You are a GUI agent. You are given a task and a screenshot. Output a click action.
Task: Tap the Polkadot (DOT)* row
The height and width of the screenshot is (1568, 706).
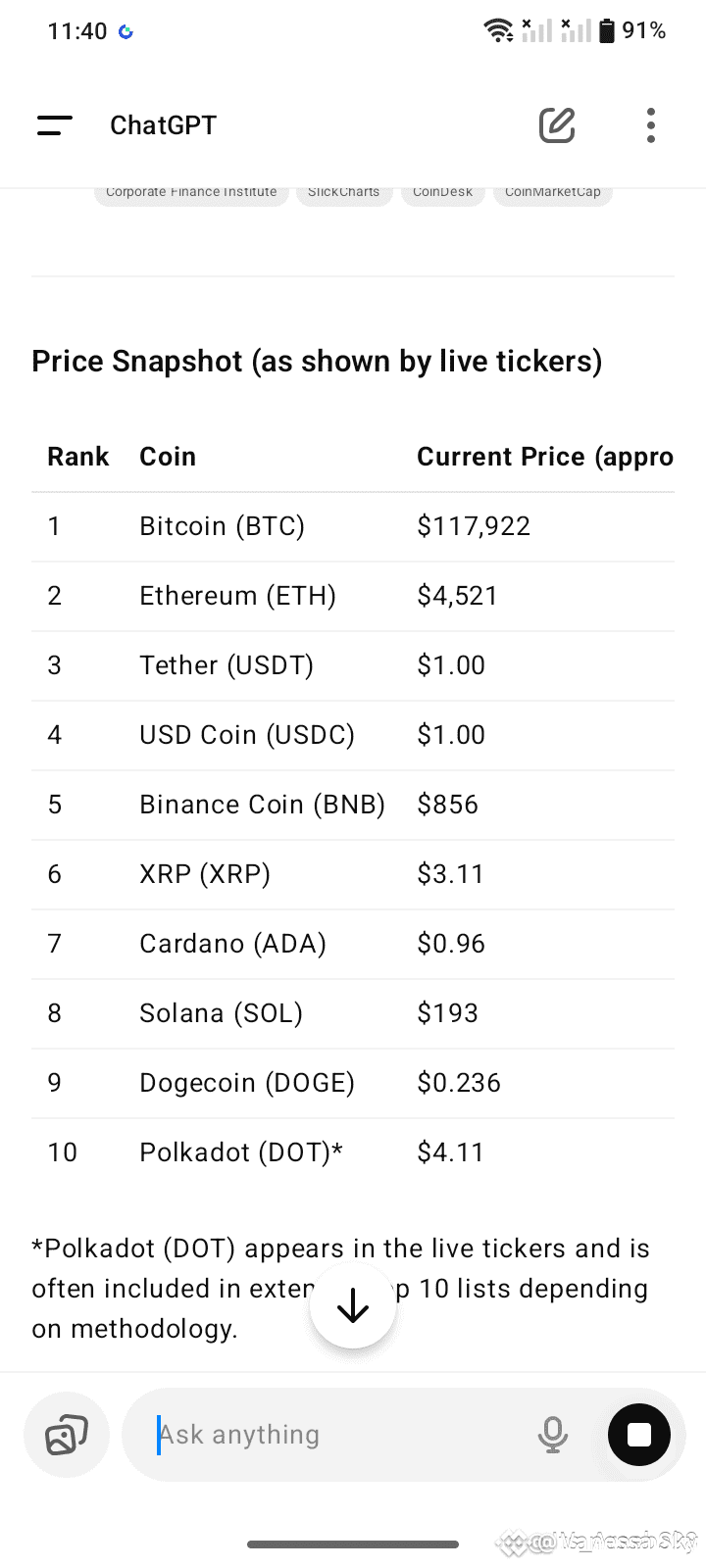pos(353,1152)
